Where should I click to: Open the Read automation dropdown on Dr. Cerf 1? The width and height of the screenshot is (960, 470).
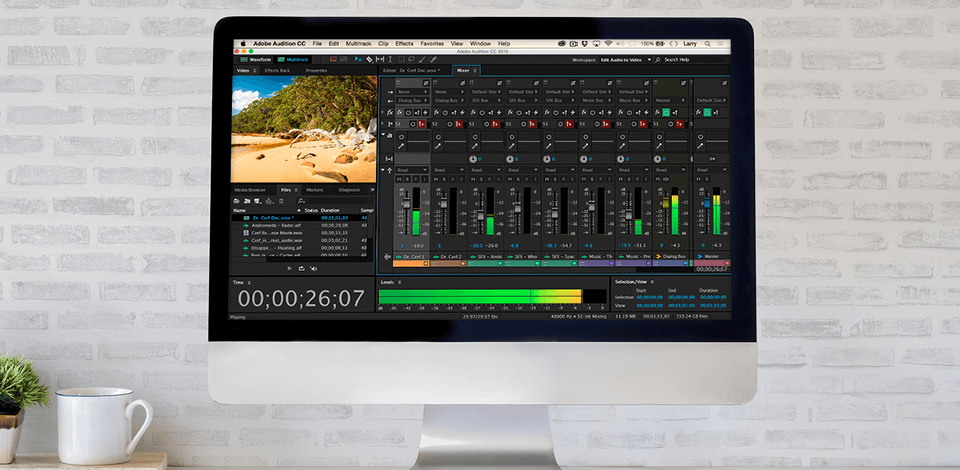[x=412, y=170]
